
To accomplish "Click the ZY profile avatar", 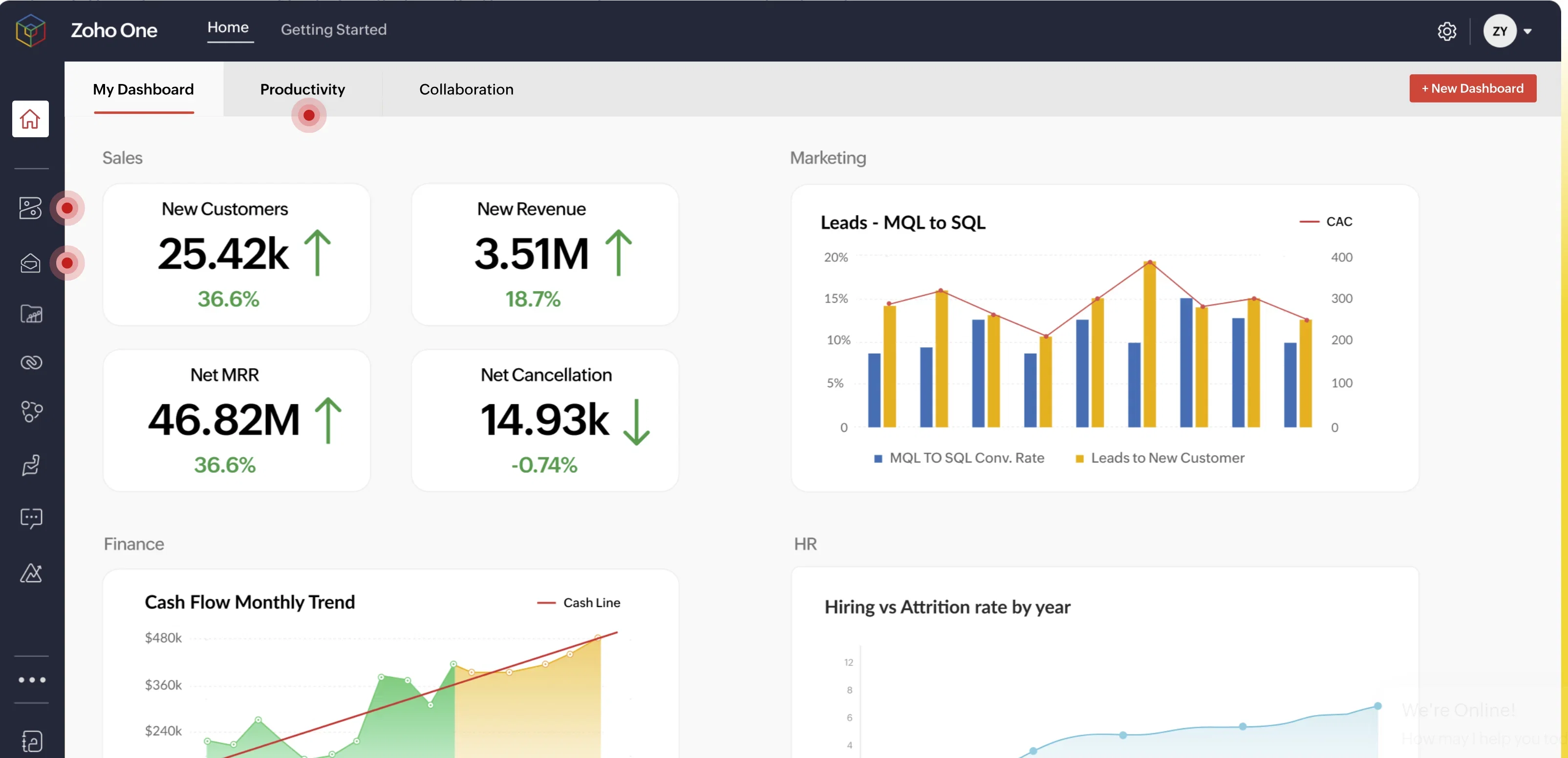I will tap(1499, 31).
